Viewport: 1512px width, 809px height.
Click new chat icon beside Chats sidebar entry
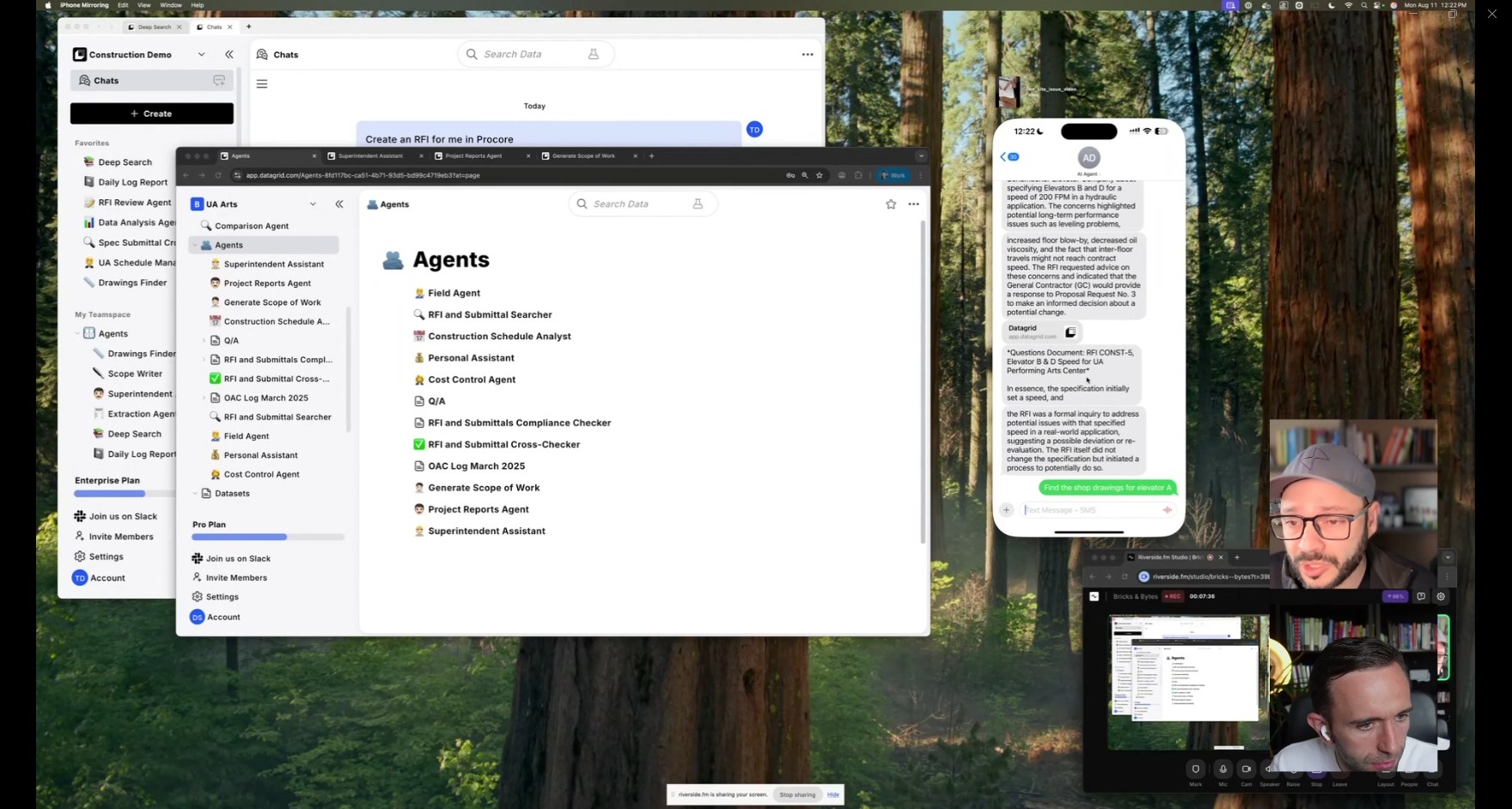tap(219, 81)
